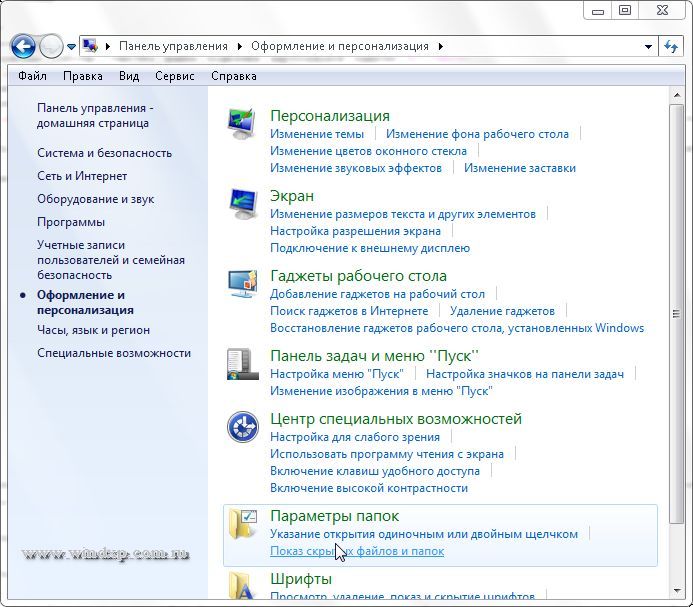This screenshot has width=693, height=607.
Task: Click the Экран display icon
Action: click(243, 203)
